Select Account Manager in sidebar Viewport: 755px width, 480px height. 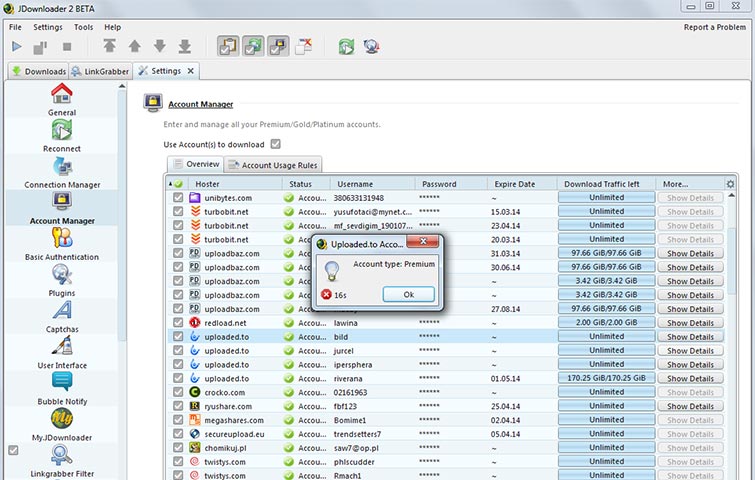coord(62,208)
